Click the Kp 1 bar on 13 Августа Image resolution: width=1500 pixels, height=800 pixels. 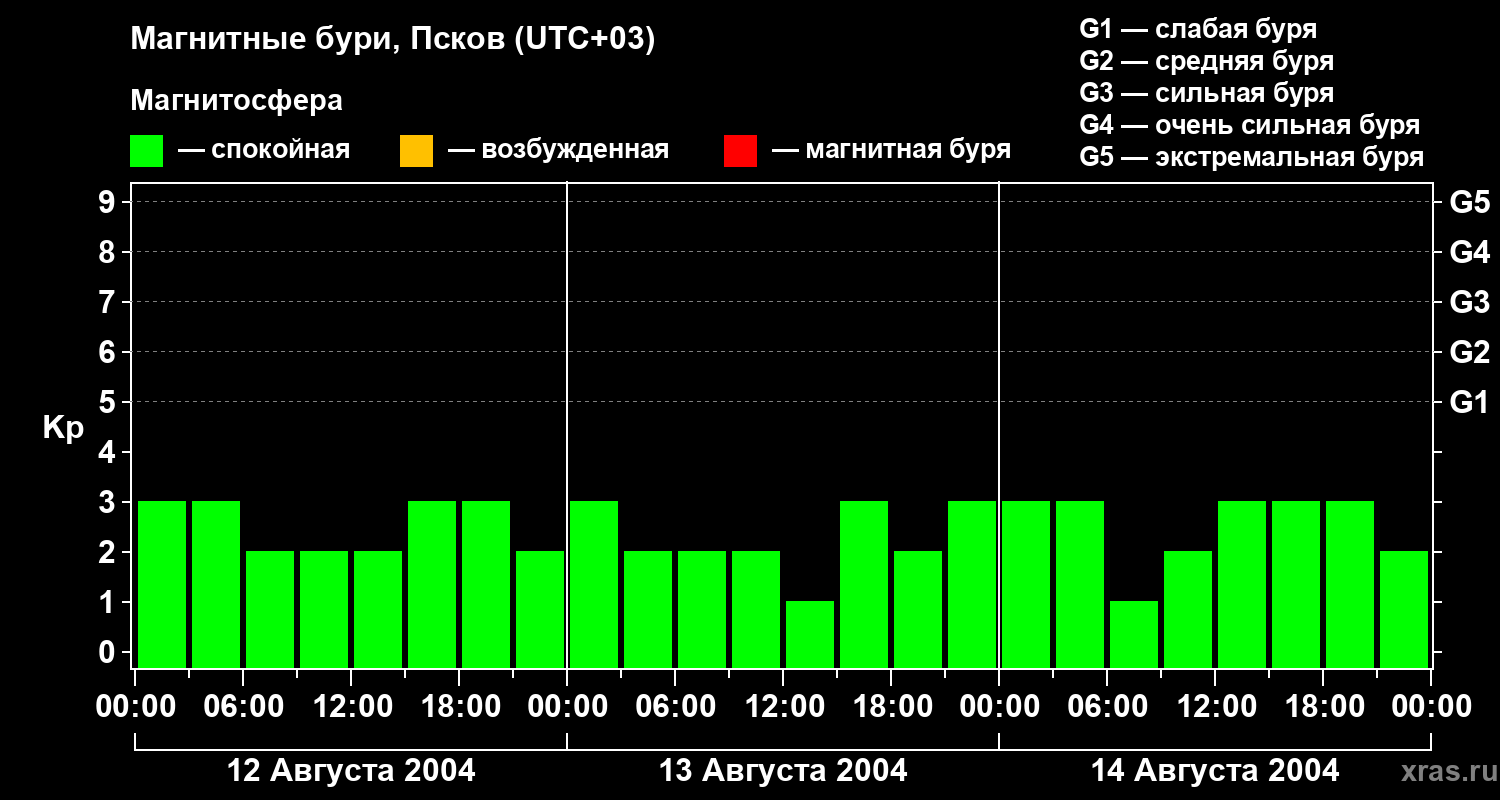tap(810, 634)
